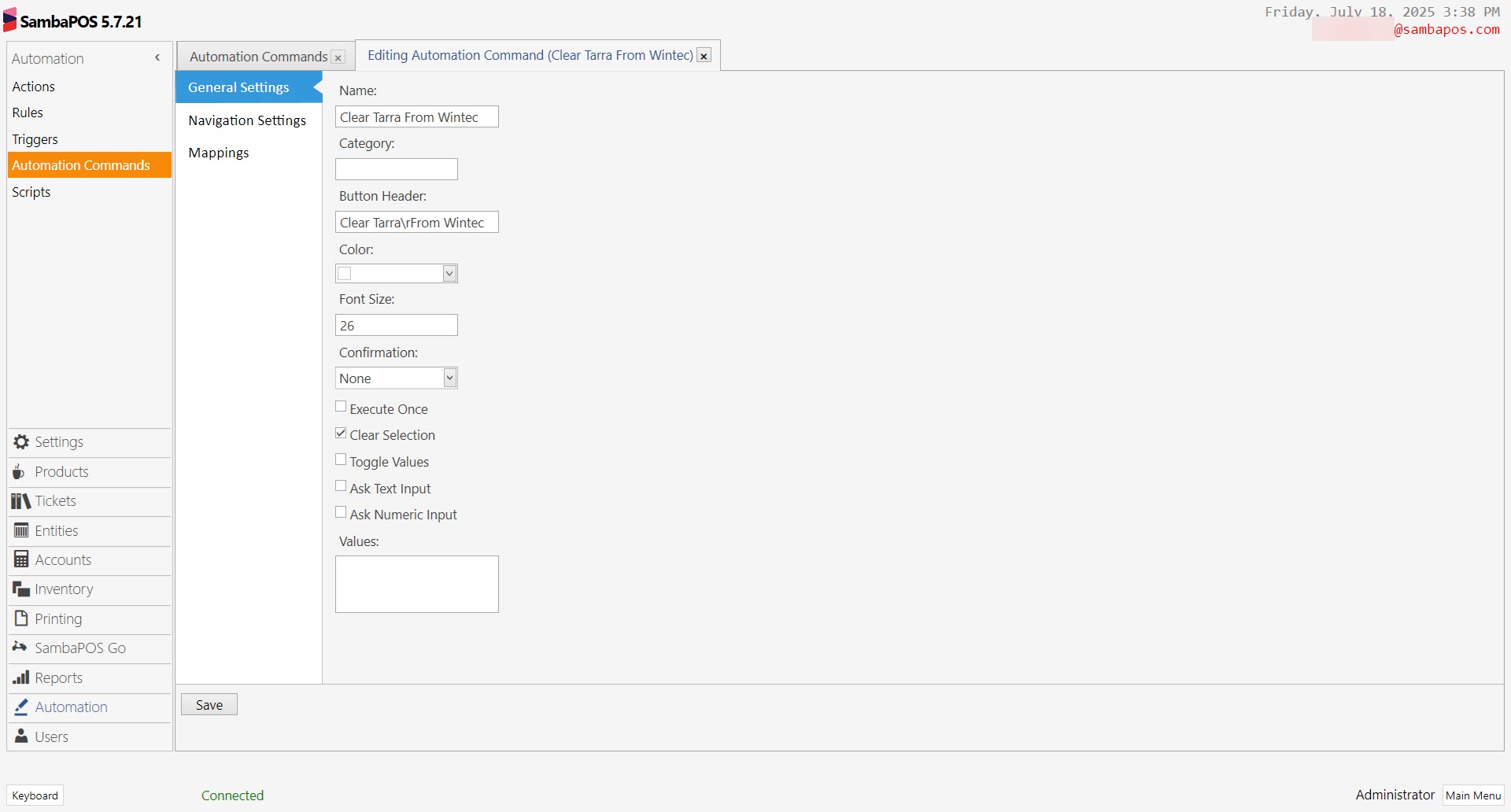
Task: Open Tickets from the sidebar
Action: tap(20, 500)
